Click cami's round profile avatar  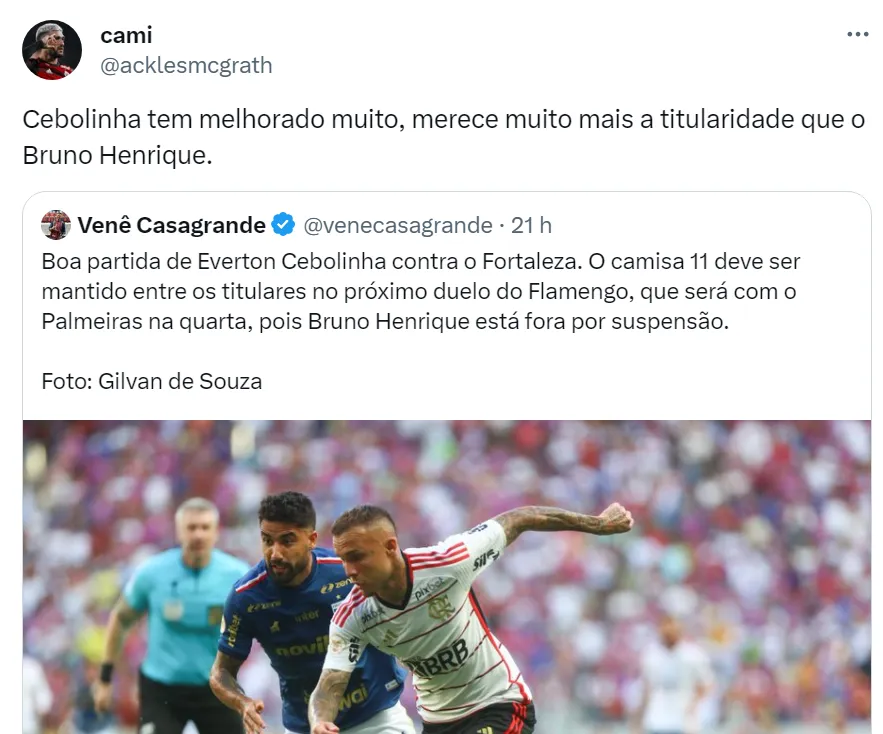coord(52,50)
